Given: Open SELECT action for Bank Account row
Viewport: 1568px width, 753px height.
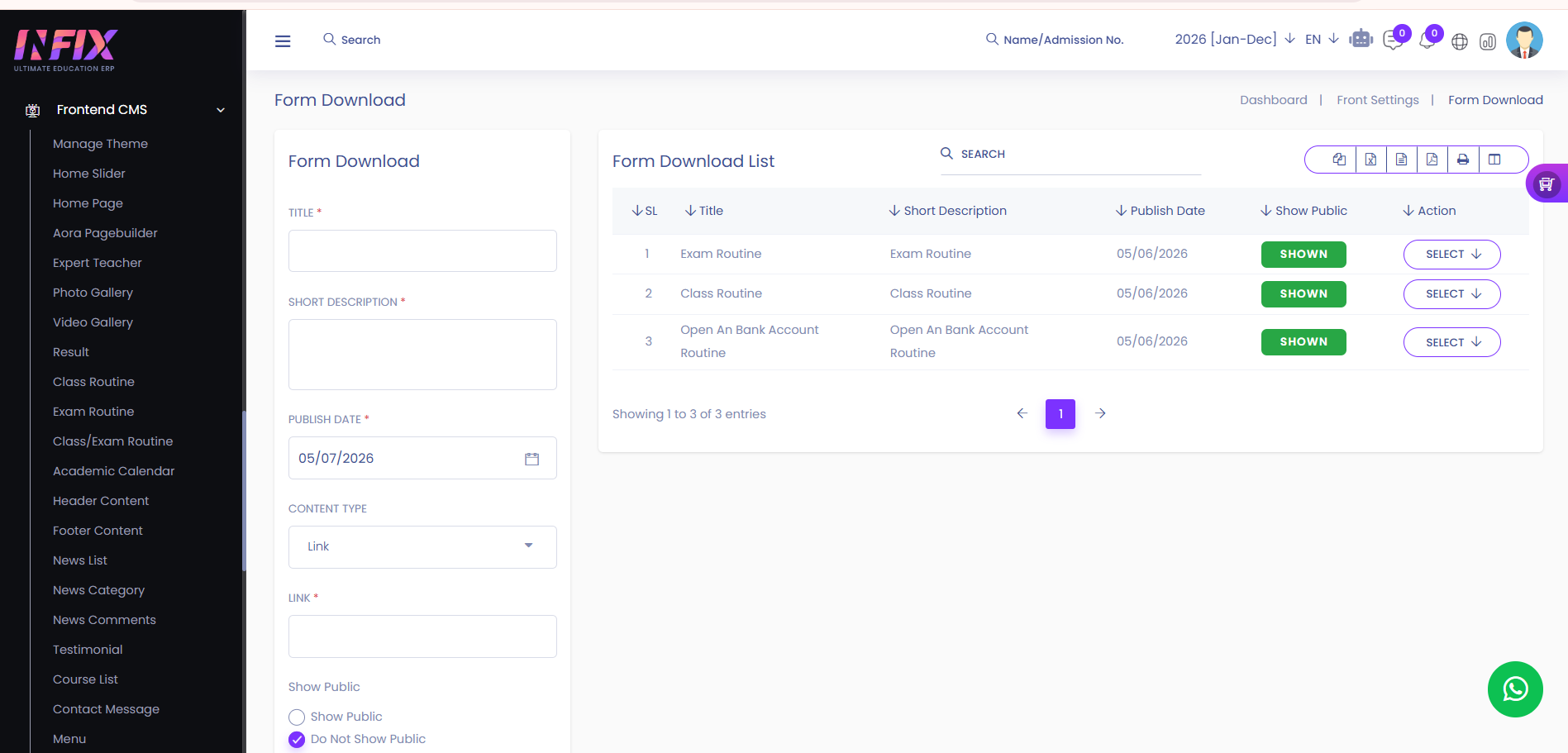Looking at the screenshot, I should click(1452, 342).
